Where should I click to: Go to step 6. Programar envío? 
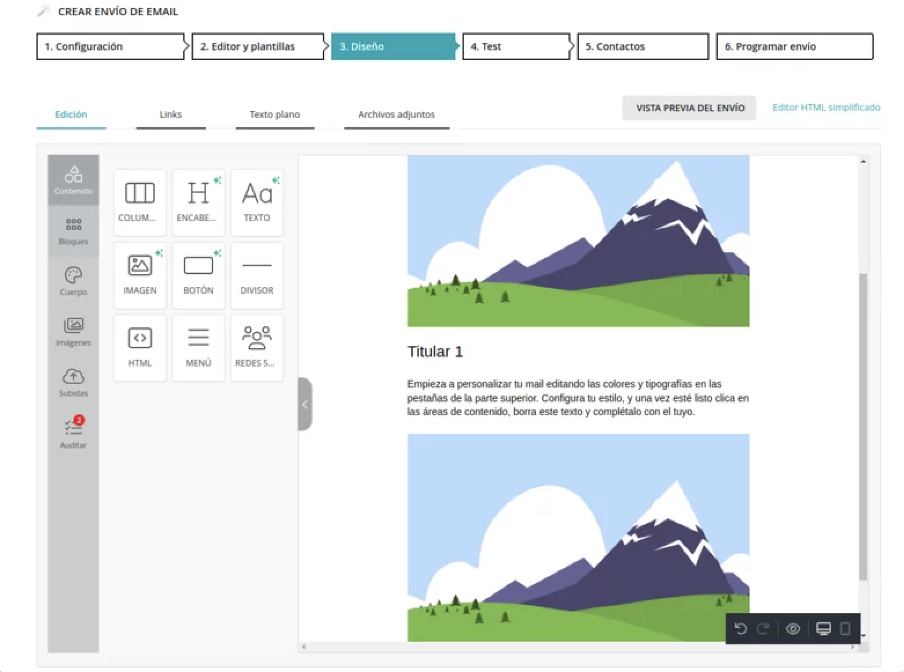coord(794,46)
